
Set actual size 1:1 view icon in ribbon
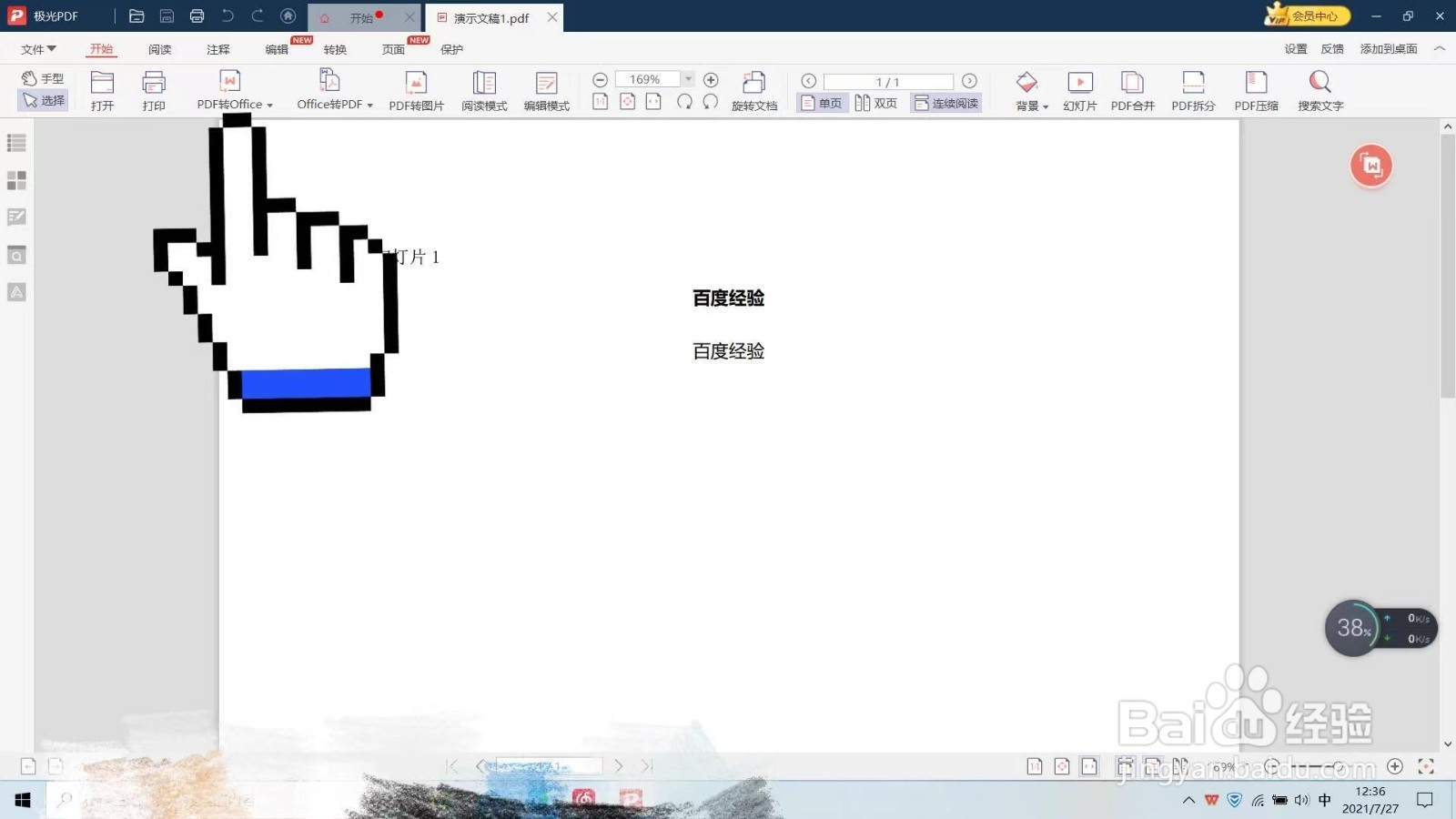601,102
